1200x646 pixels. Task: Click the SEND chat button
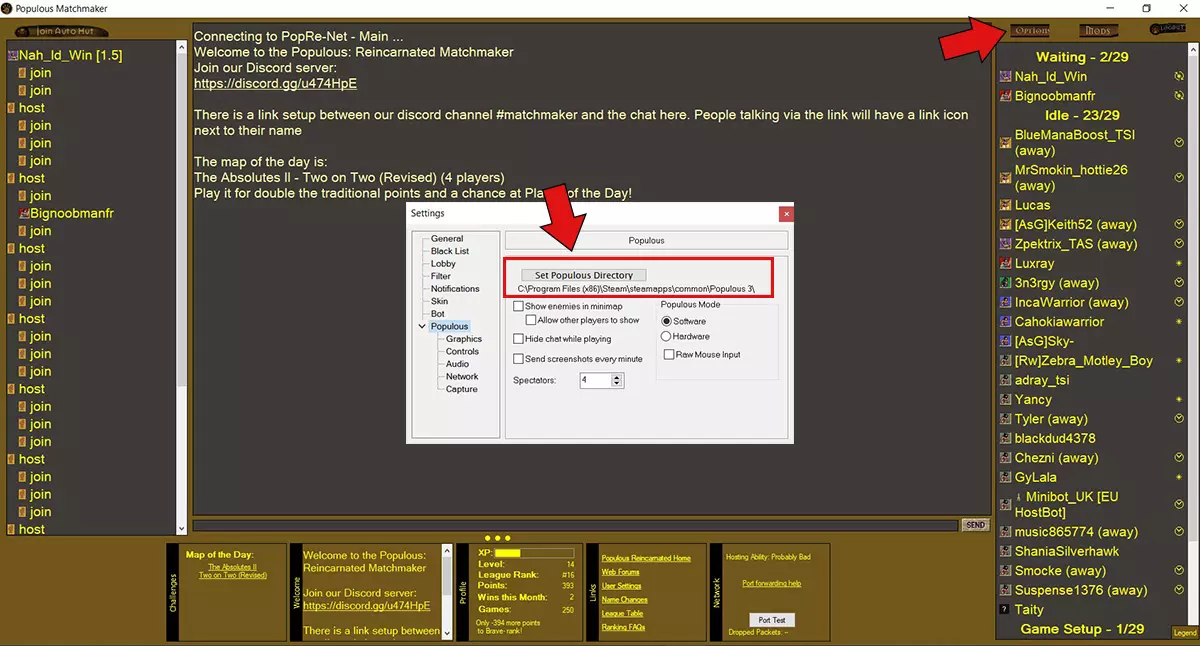[975, 525]
